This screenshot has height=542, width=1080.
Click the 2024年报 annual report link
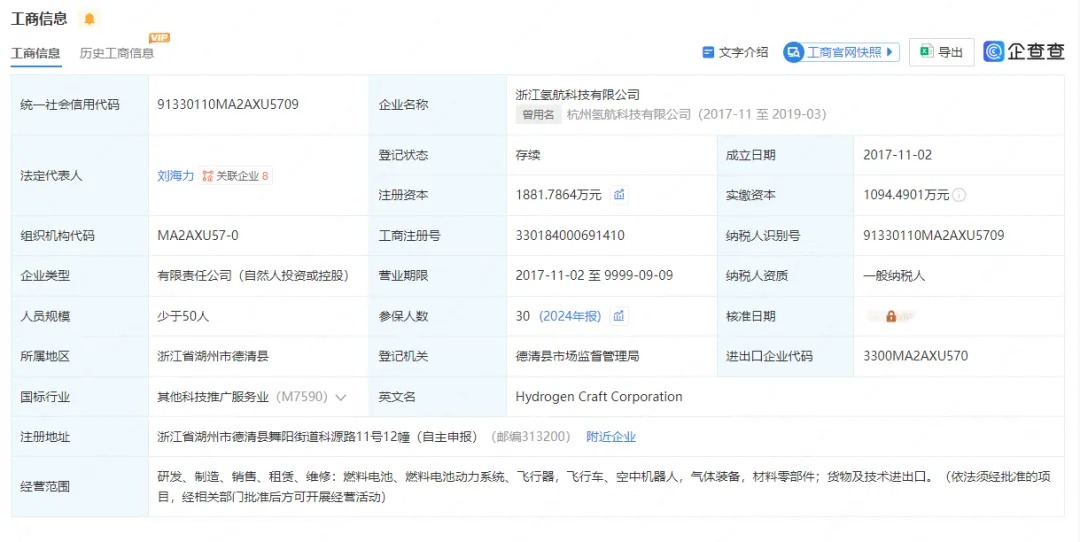coord(570,316)
